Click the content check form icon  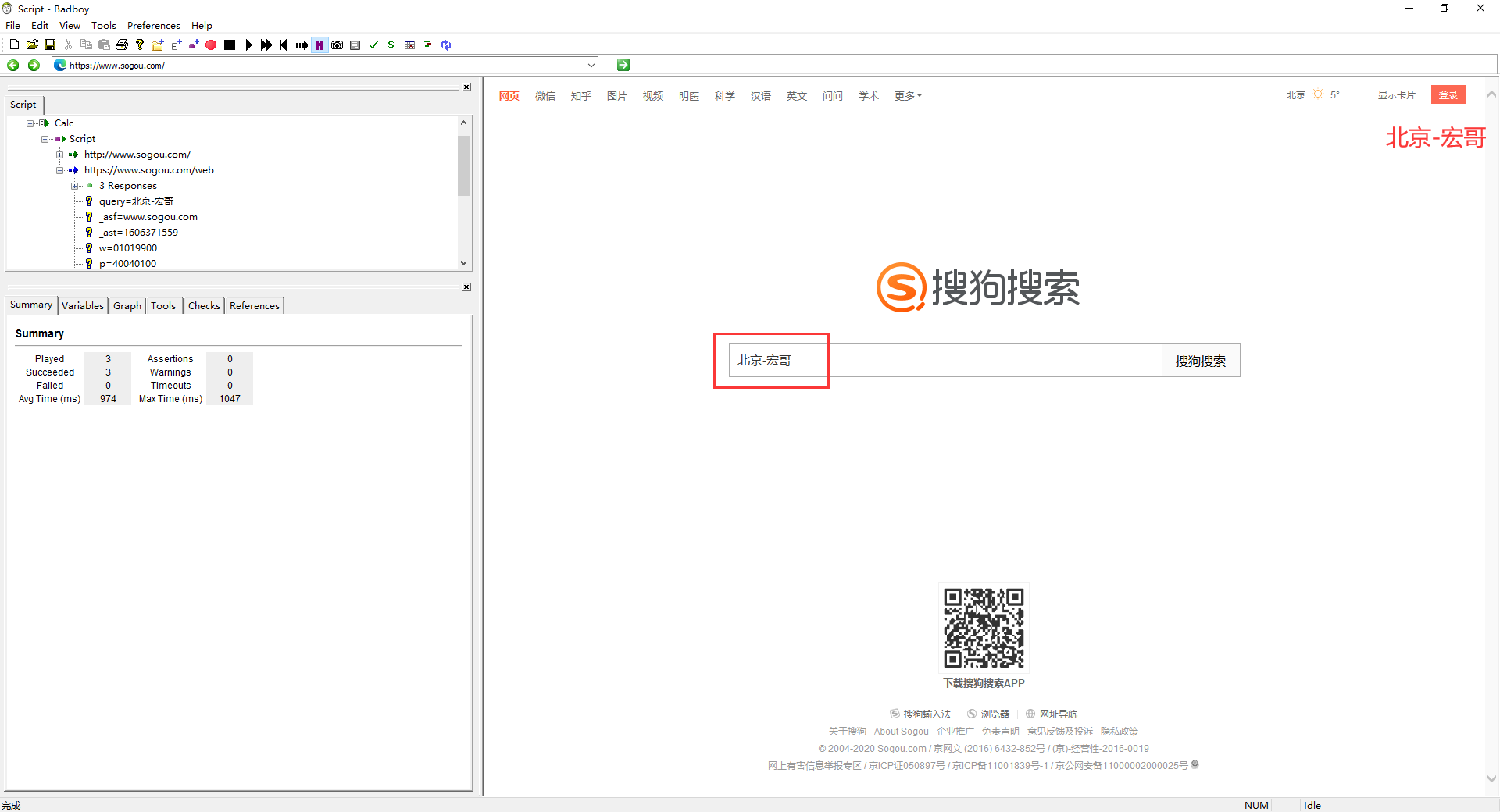[x=355, y=45]
